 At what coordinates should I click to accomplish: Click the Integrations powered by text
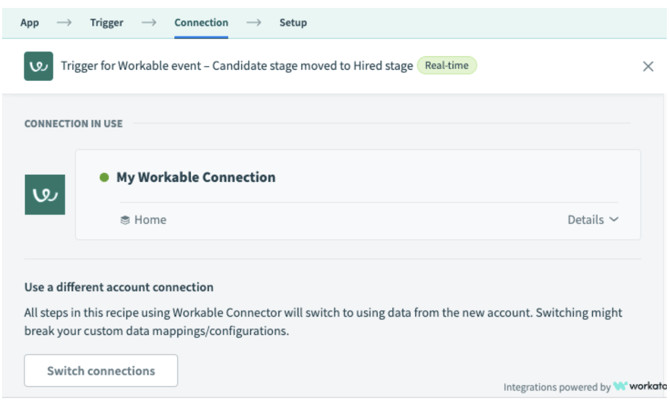557,387
